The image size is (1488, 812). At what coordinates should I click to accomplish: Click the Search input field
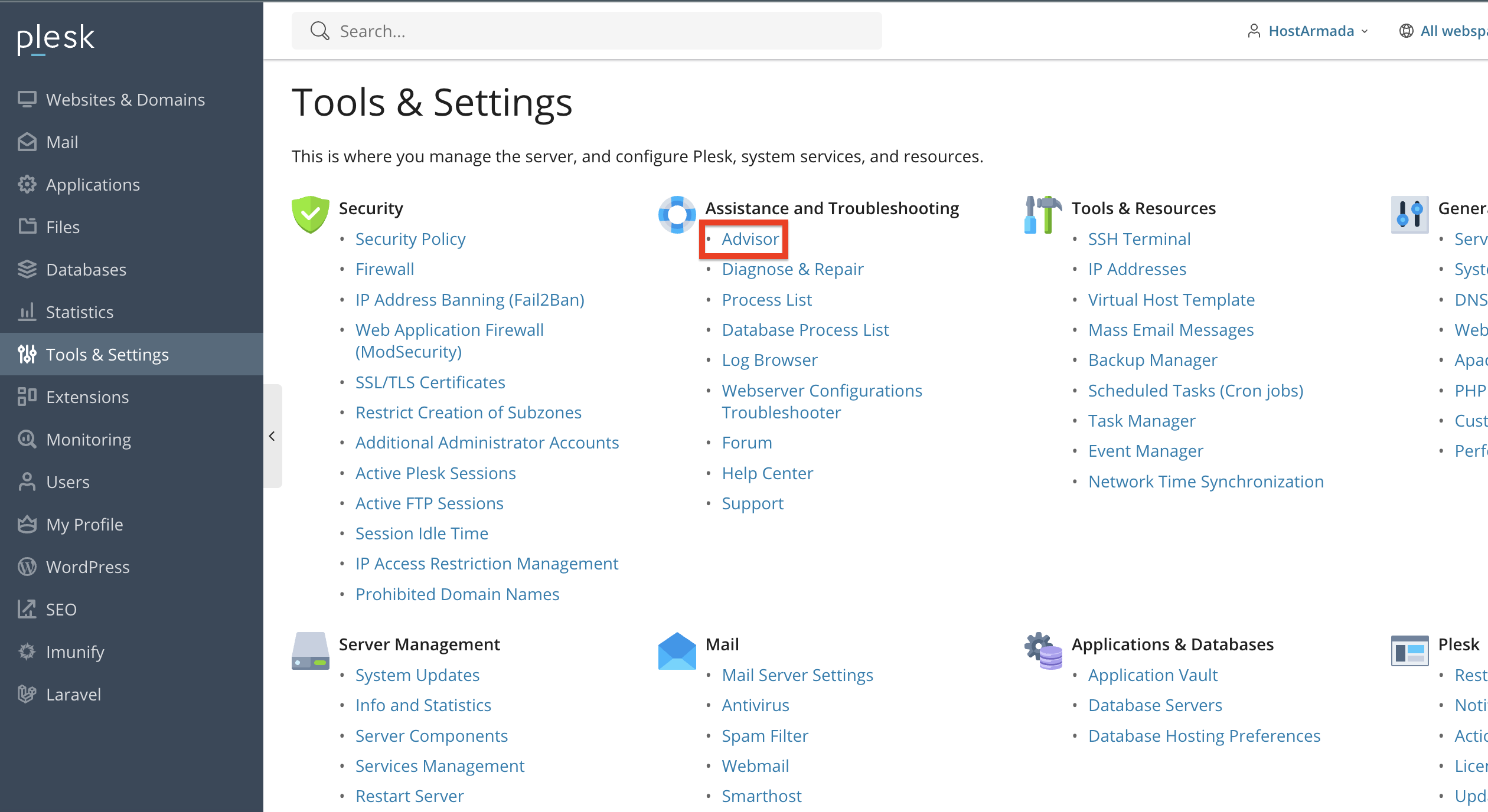[587, 31]
